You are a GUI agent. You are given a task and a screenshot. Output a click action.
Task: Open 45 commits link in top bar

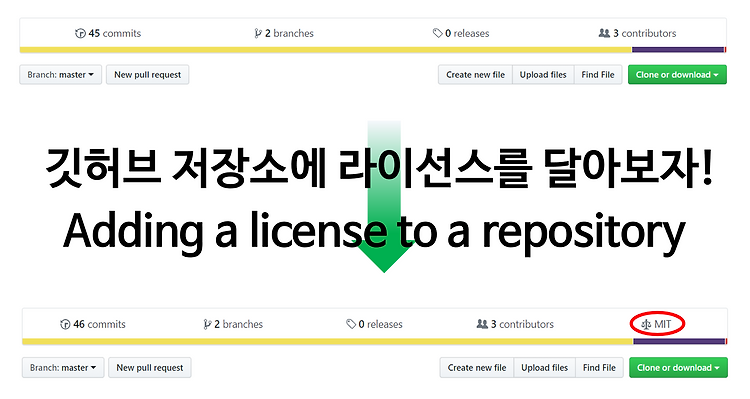coord(108,33)
